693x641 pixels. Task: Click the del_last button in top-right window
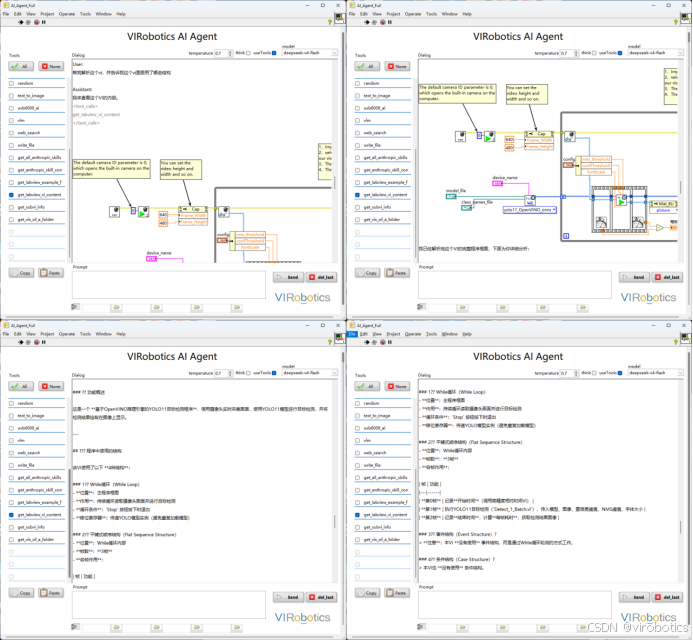click(668, 277)
